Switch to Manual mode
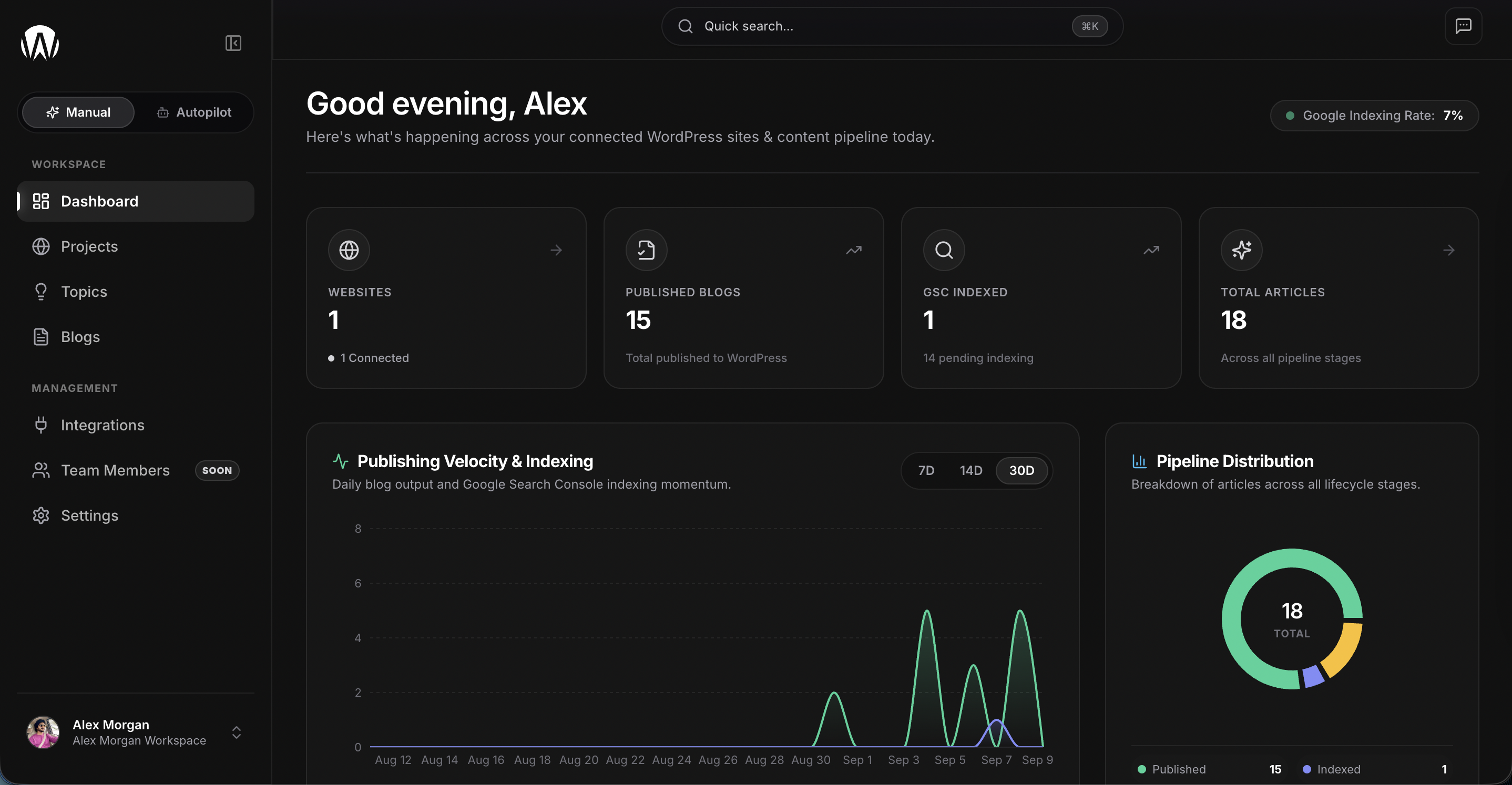The width and height of the screenshot is (1512, 785). coord(79,112)
